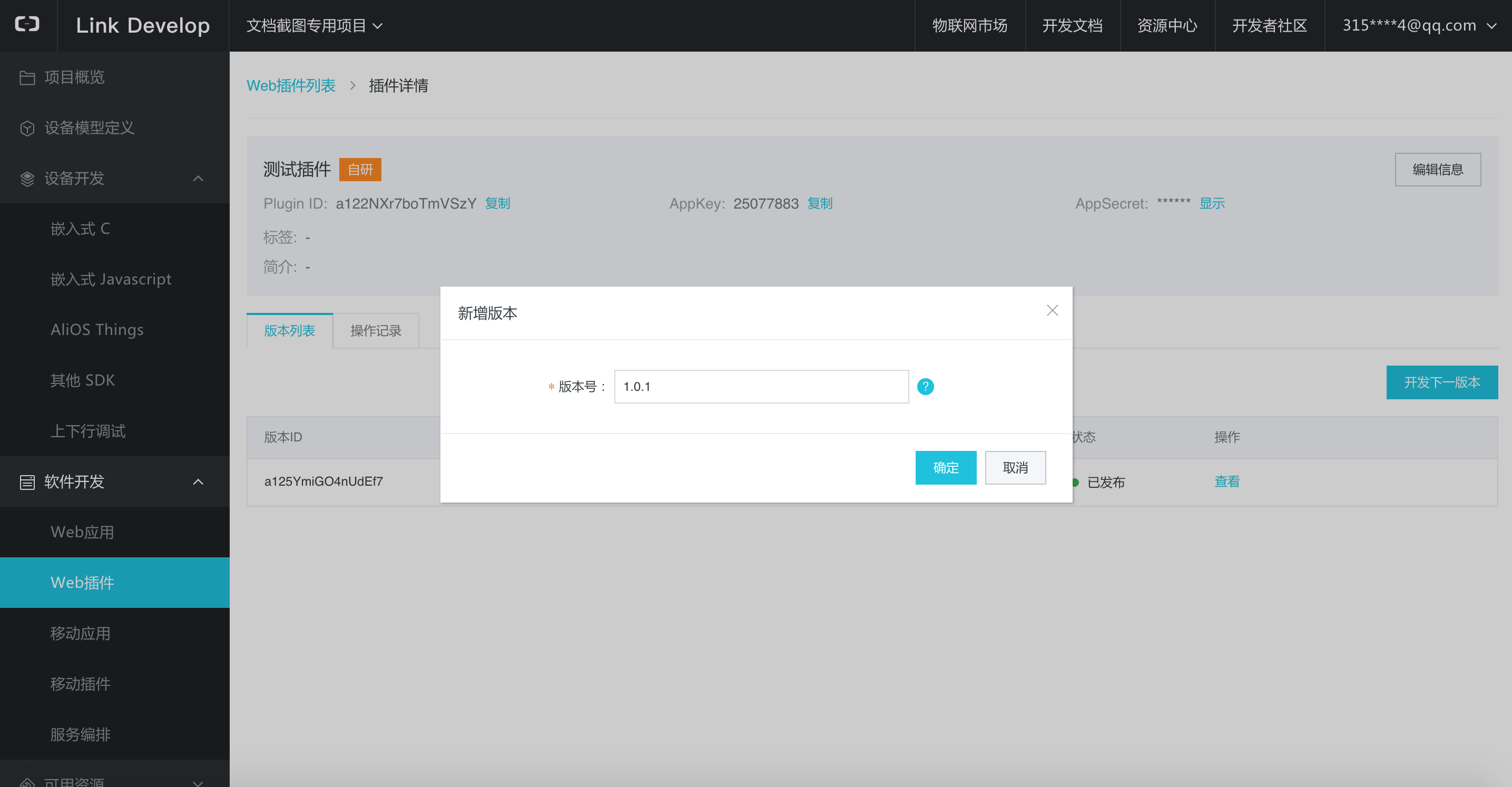This screenshot has width=1512, height=787.
Task: Open 开发文档 in top navigation
Action: 1073,25
